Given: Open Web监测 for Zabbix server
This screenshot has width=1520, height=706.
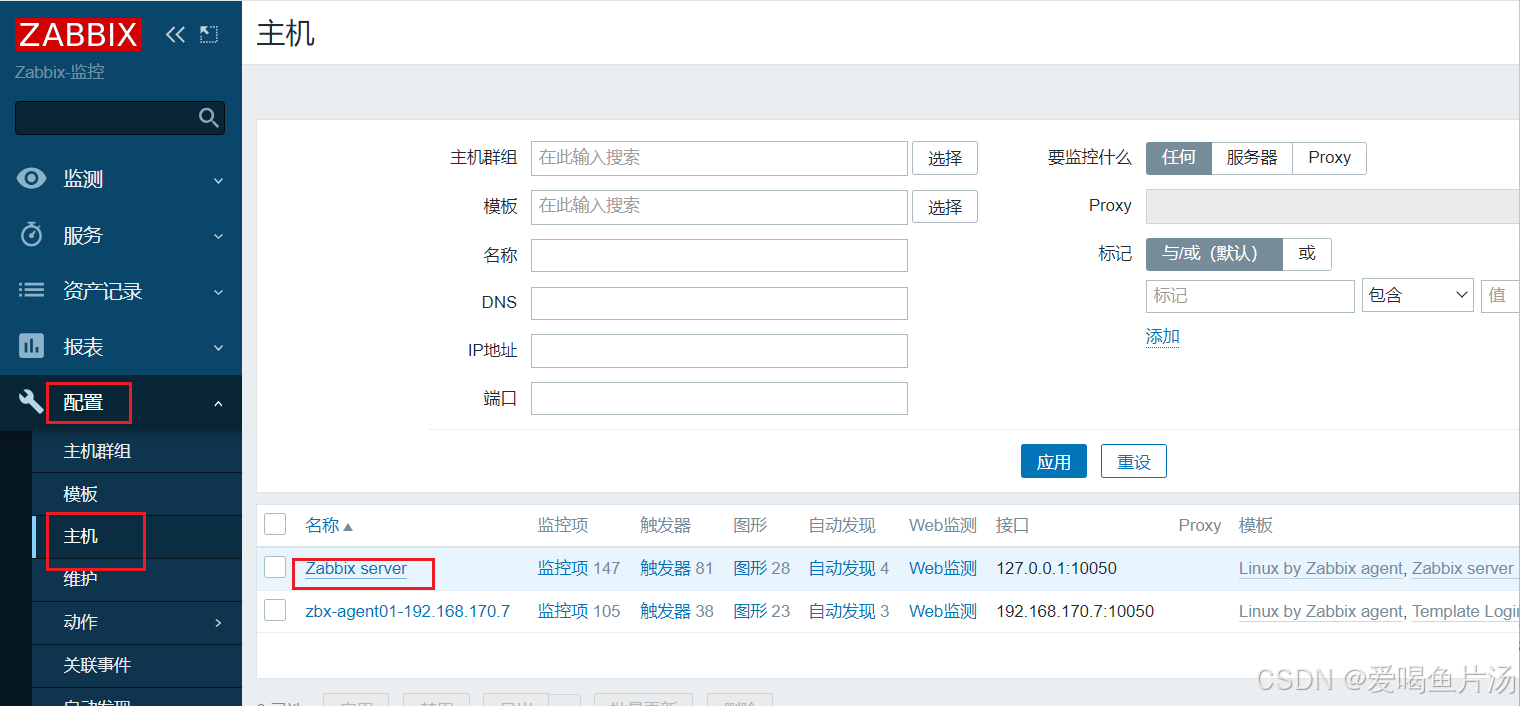Looking at the screenshot, I should tap(943, 568).
